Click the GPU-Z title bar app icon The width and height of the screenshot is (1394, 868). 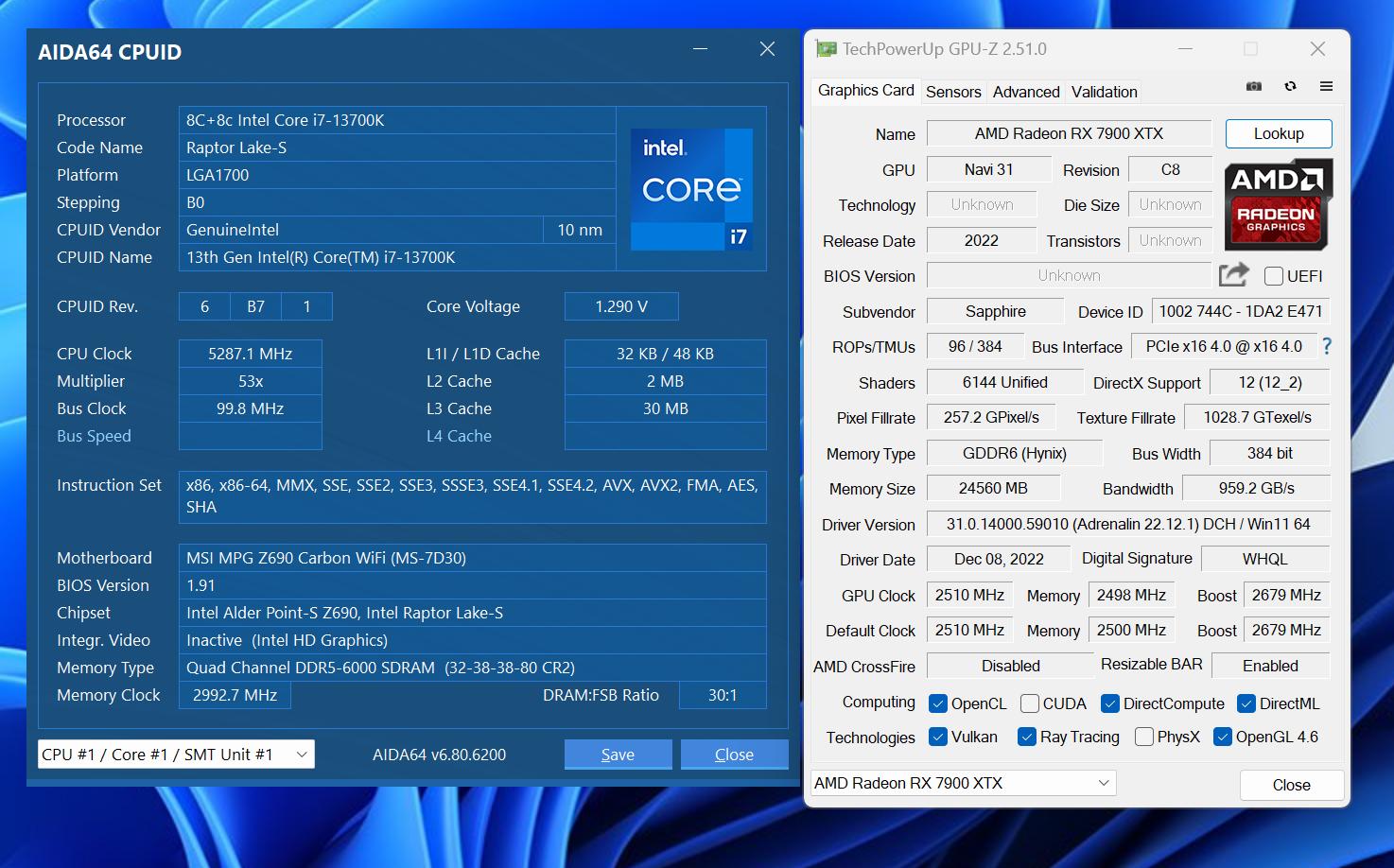[x=827, y=48]
